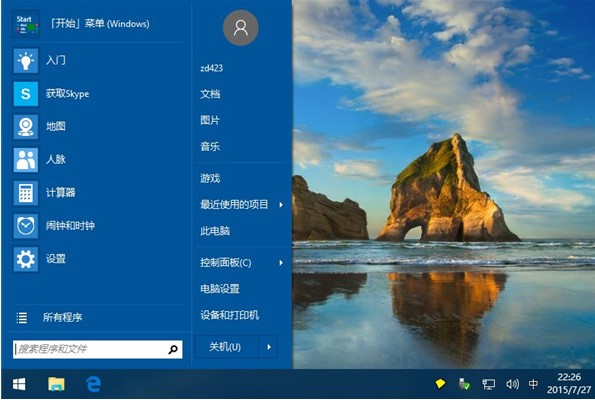Open the Start Menu (Windows) program icon
The image size is (595, 400).
pyautogui.click(x=26, y=24)
